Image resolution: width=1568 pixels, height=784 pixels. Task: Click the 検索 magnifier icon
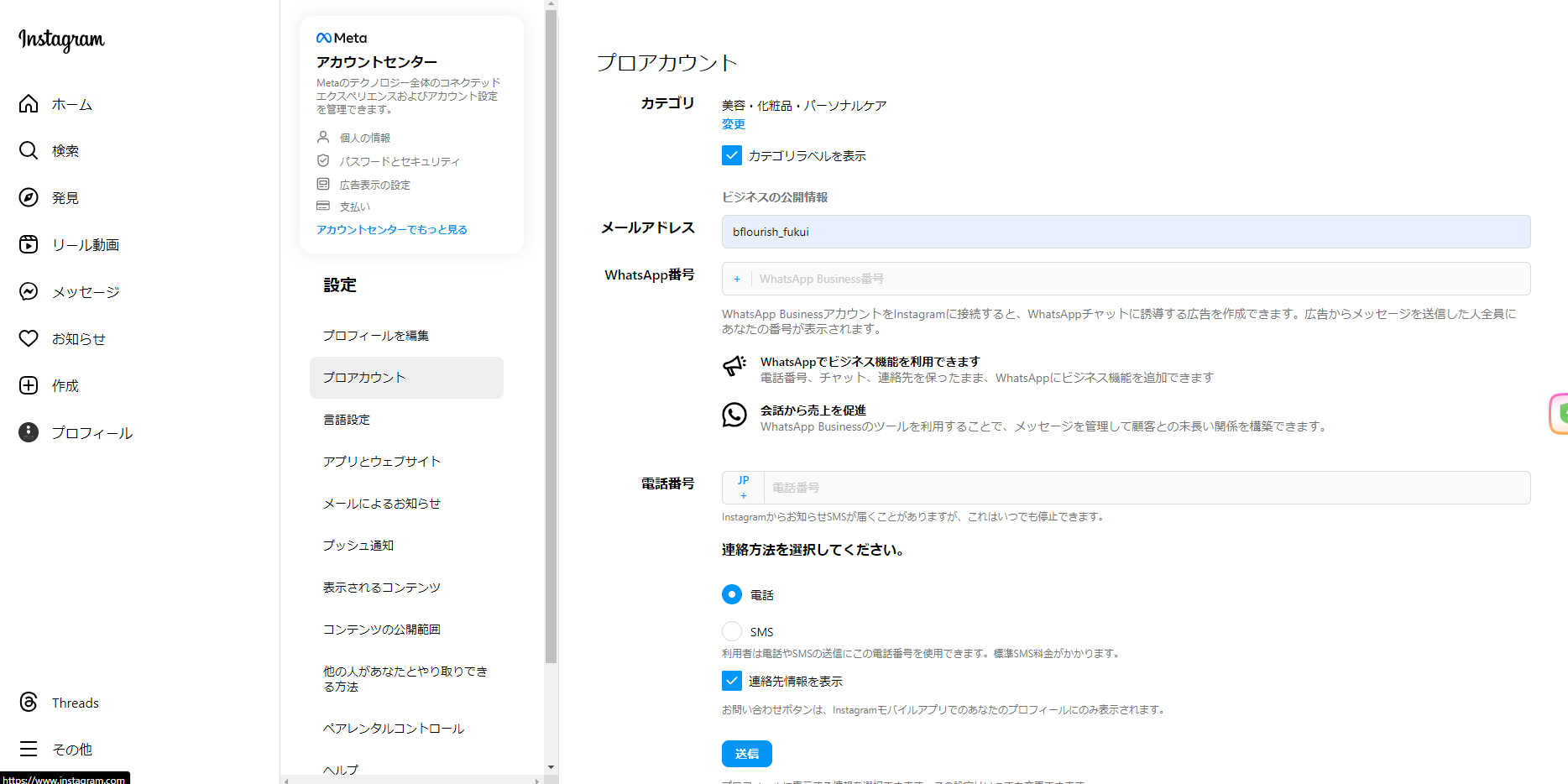tap(29, 150)
